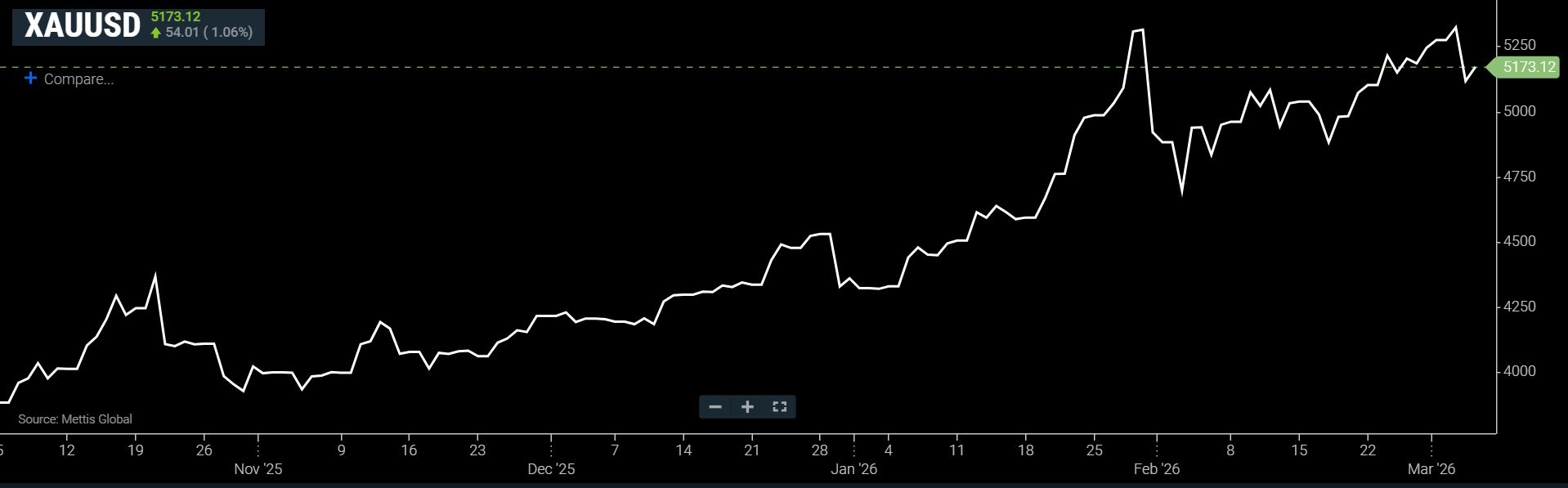Image resolution: width=1568 pixels, height=488 pixels.
Task: Select the Feb '26 time axis label
Action: click(x=1157, y=469)
